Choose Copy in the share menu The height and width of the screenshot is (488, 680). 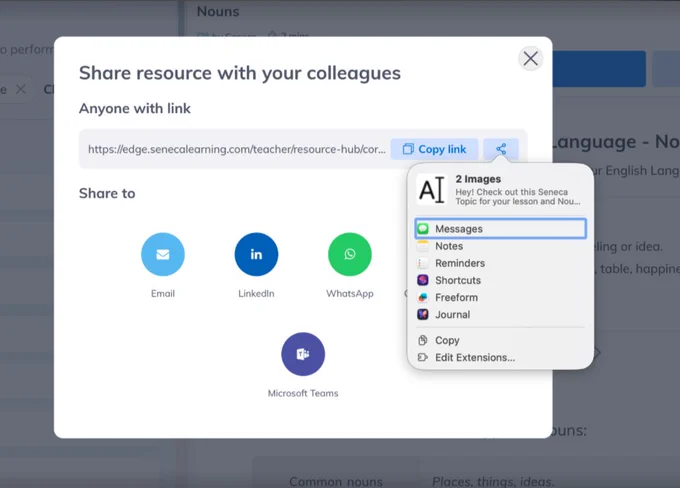pos(500,341)
